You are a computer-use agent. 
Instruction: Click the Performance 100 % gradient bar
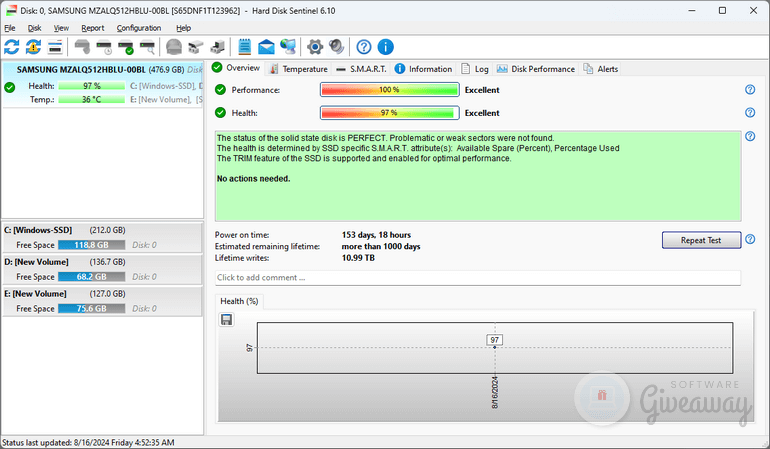(x=389, y=90)
